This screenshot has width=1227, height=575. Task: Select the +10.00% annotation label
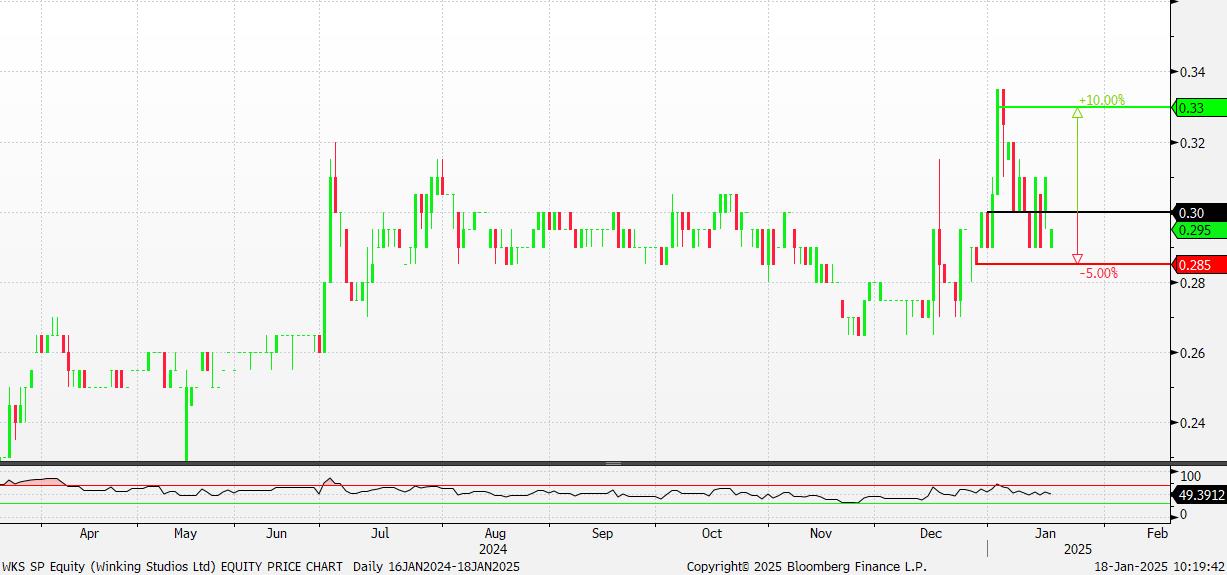pyautogui.click(x=1101, y=100)
